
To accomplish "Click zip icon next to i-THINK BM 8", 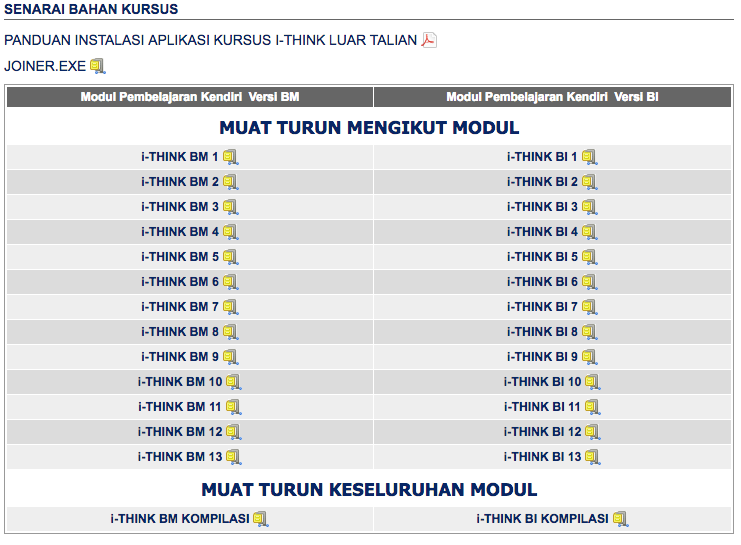I will (231, 332).
